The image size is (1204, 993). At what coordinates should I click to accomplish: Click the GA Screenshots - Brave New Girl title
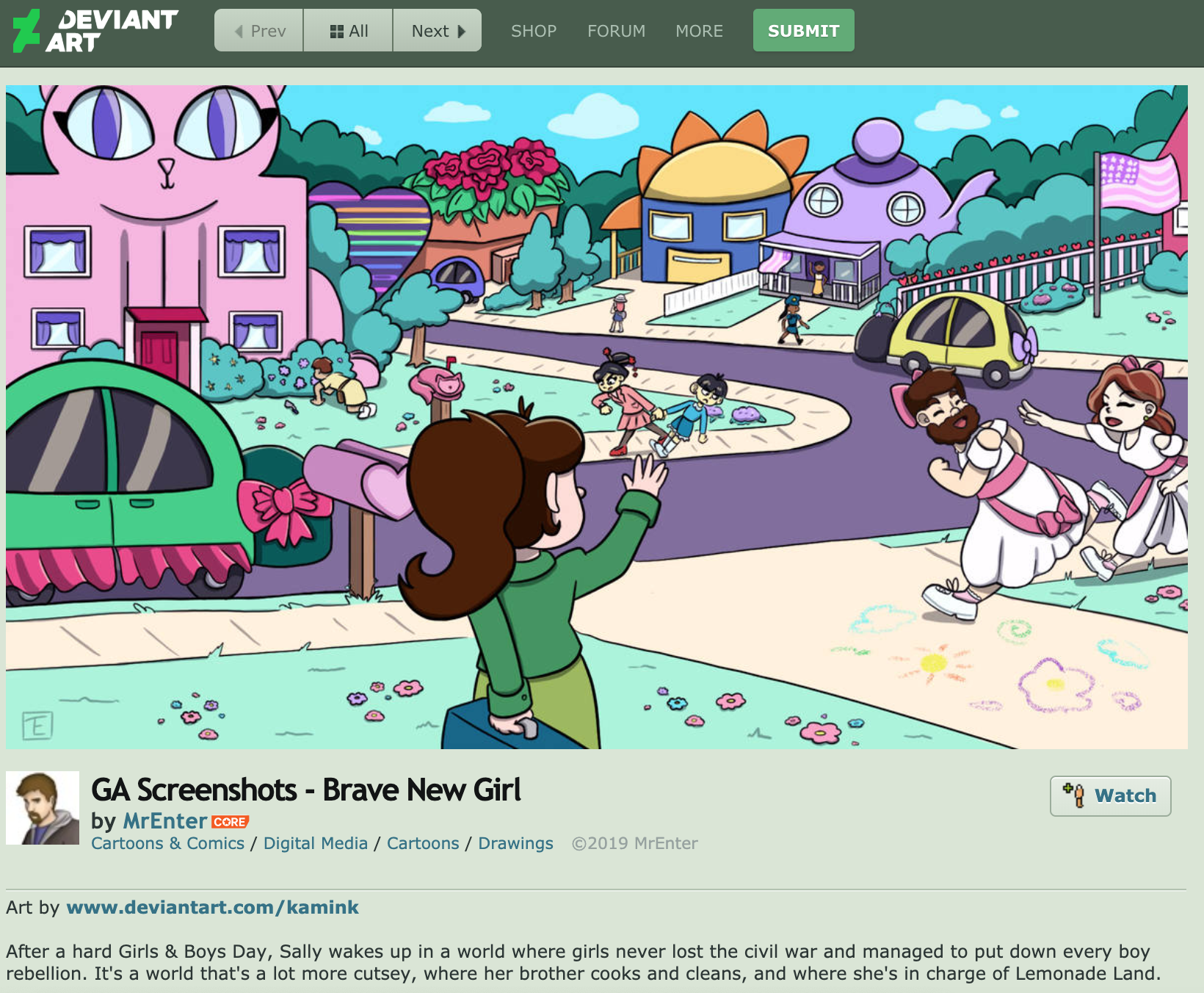(306, 790)
